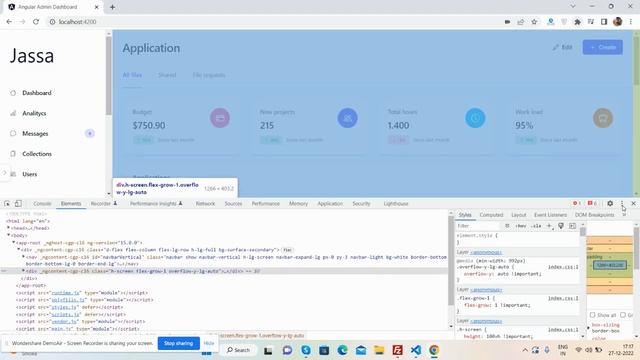Viewport: 640px width, 360px height.
Task: Expand the nav navbarVertical node
Action: (23, 257)
